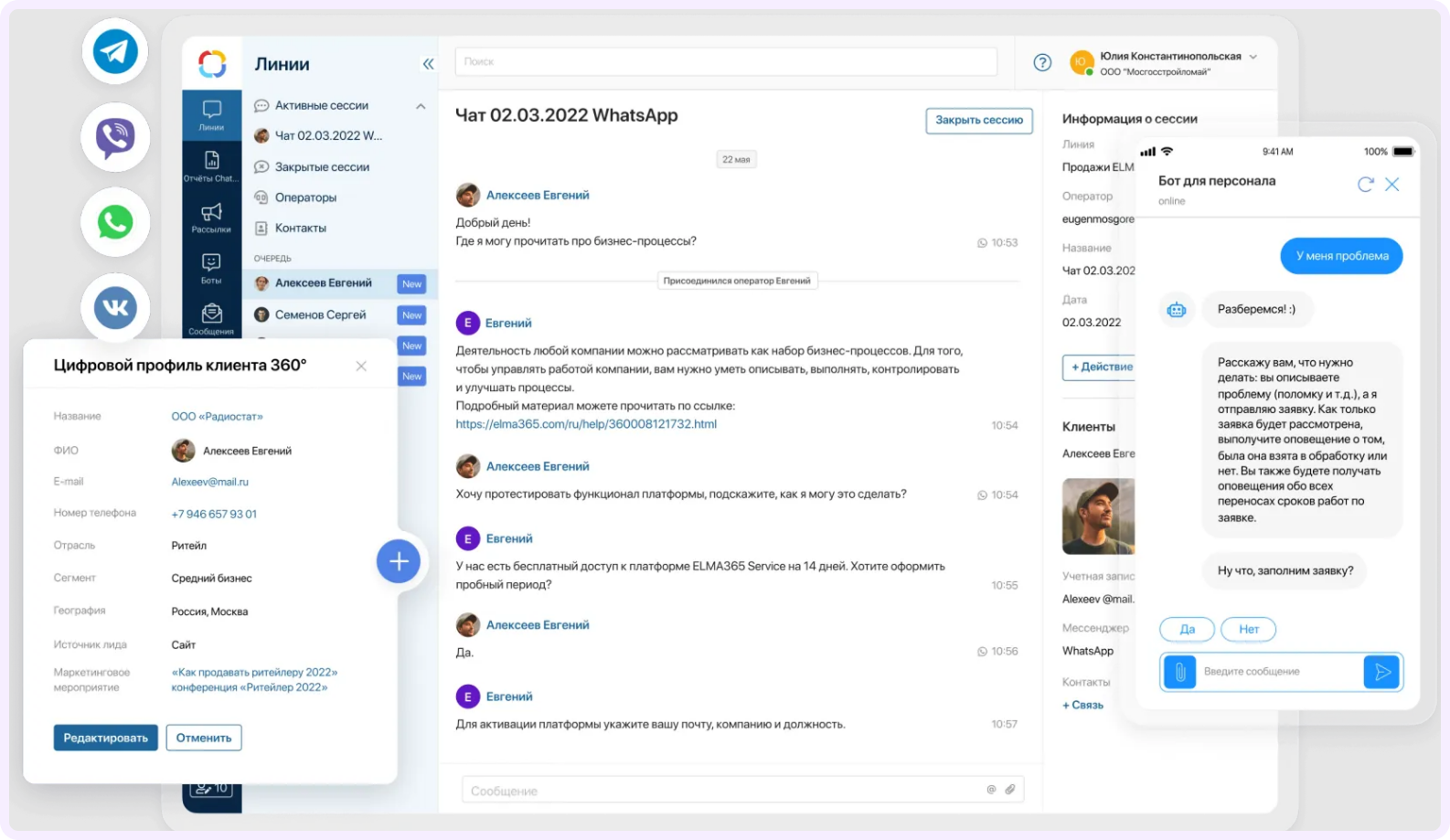Focus the Сообщение input field
The height and width of the screenshot is (840, 1450).
coord(743,790)
